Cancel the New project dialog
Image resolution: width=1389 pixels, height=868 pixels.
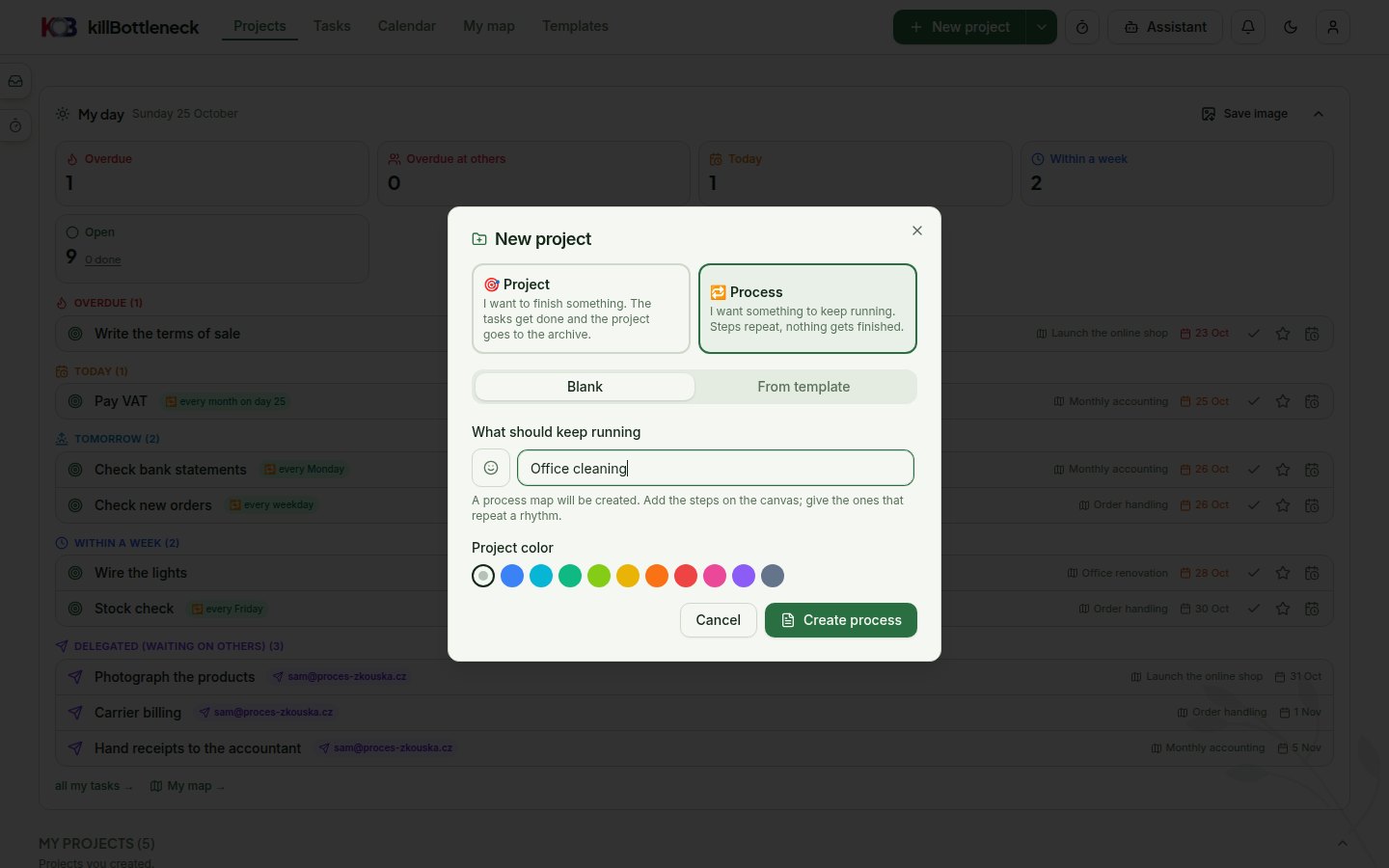(719, 620)
